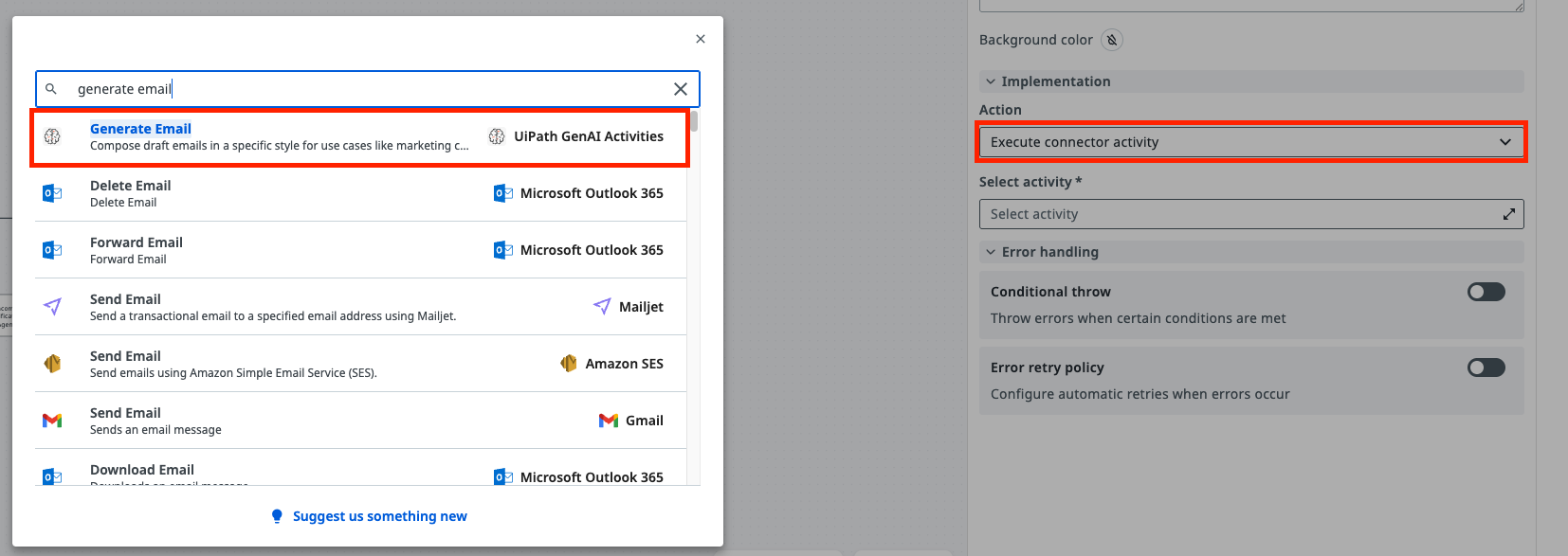Viewport: 1568px width, 556px height.
Task: Collapse the Implementation section
Action: [1251, 81]
